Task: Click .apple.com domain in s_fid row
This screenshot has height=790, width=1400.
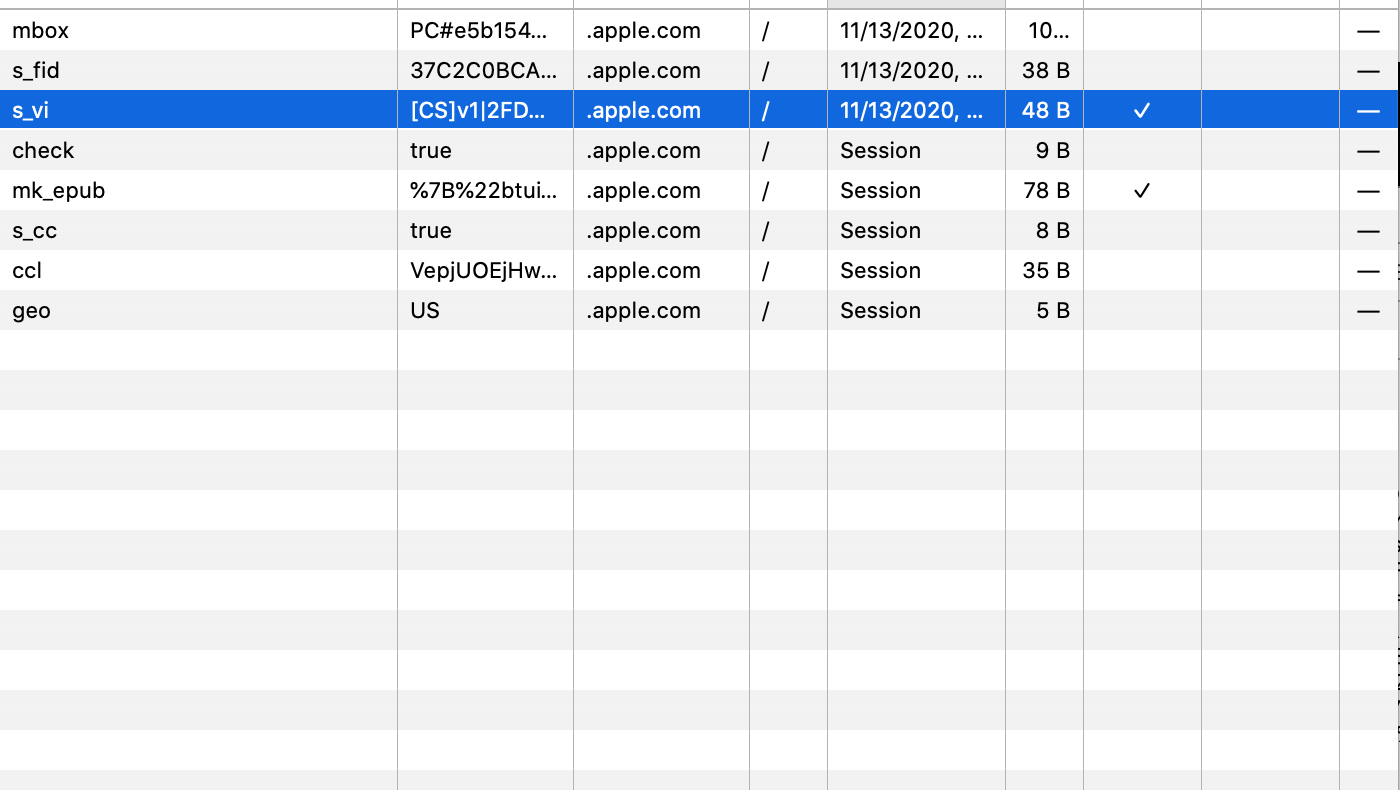Action: click(x=643, y=71)
